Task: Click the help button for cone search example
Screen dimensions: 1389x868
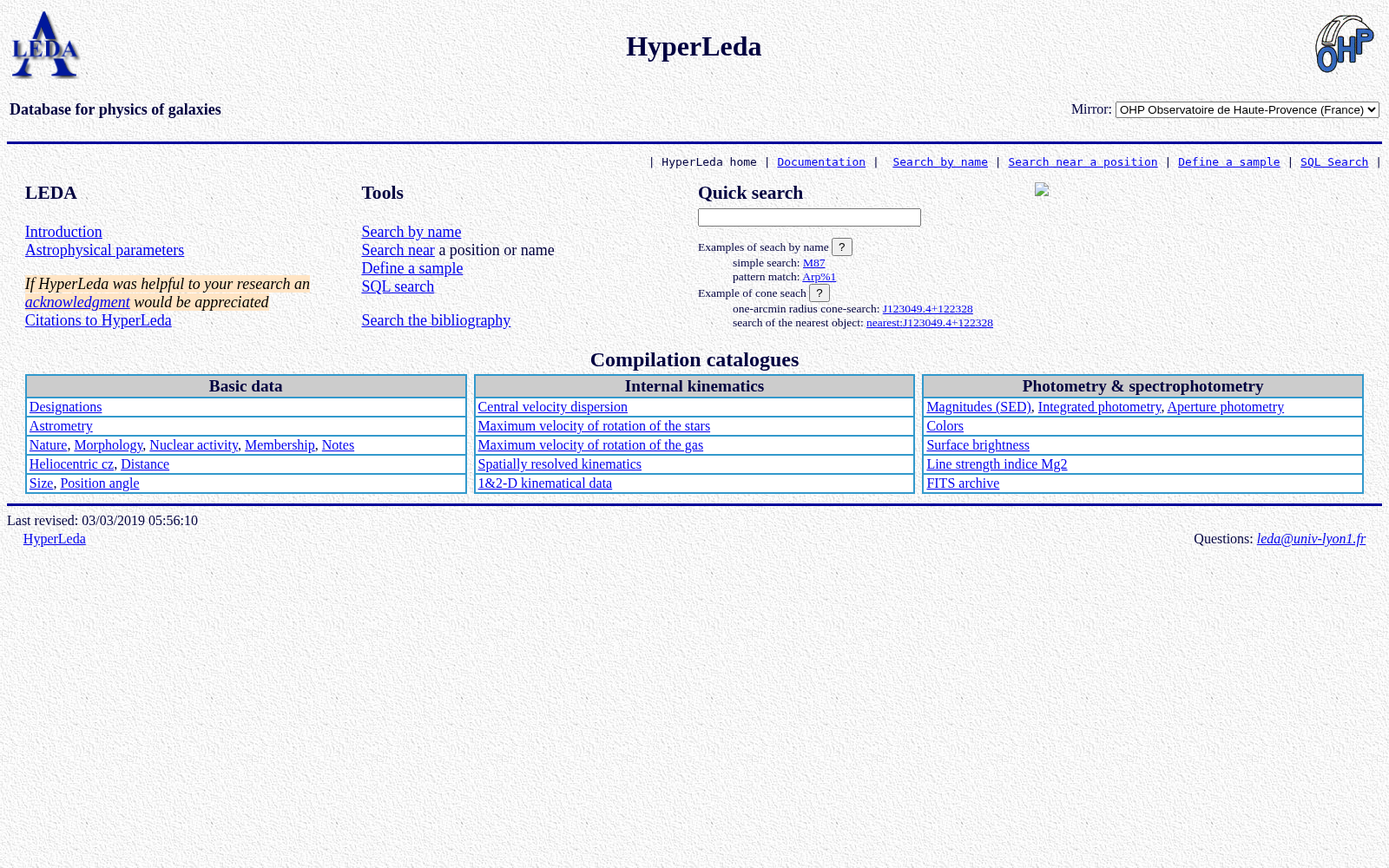Action: [x=820, y=293]
